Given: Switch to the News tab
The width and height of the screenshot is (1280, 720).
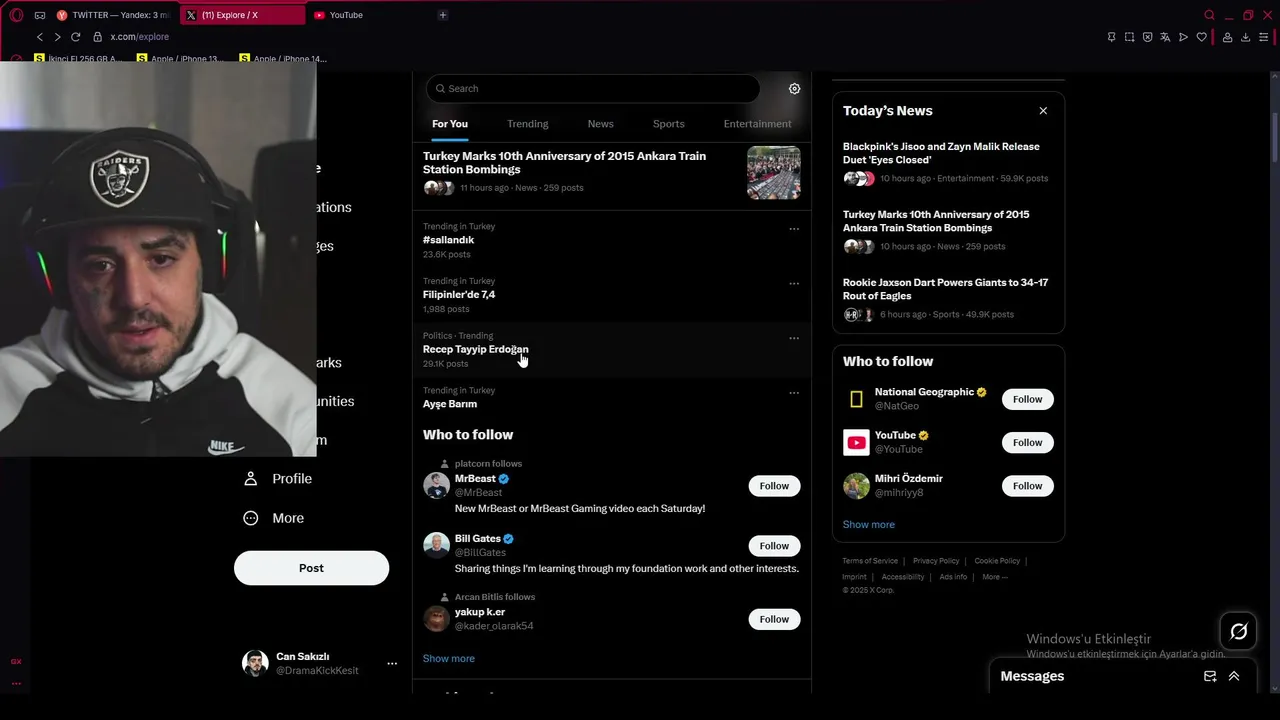Looking at the screenshot, I should coord(600,124).
